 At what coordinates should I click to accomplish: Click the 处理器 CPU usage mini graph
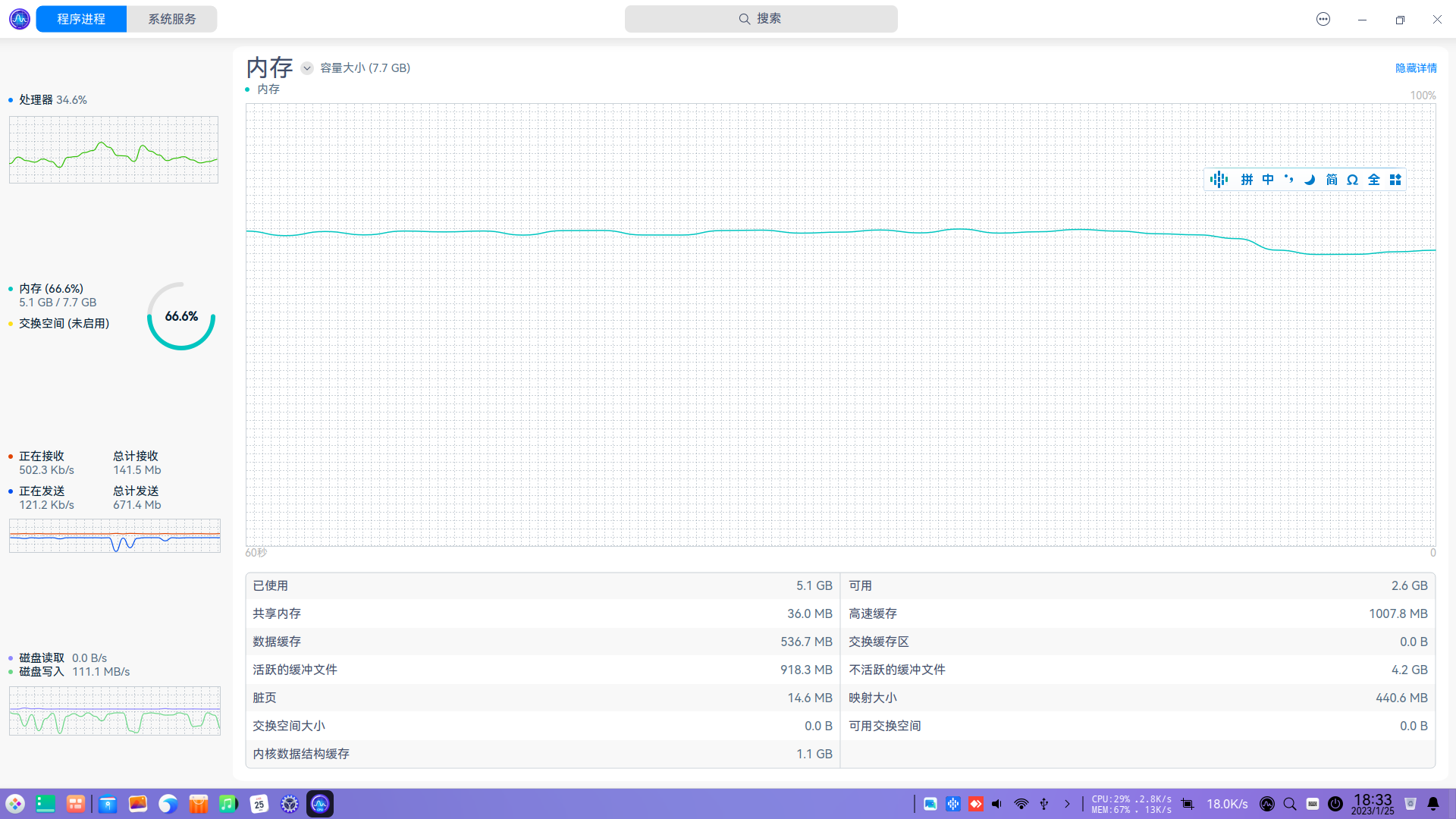[114, 149]
